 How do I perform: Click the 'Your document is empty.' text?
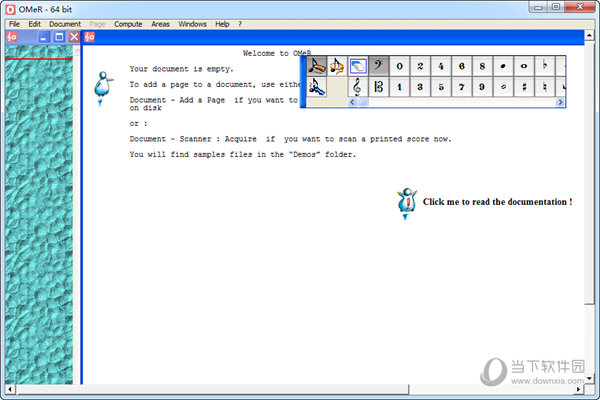[181, 69]
